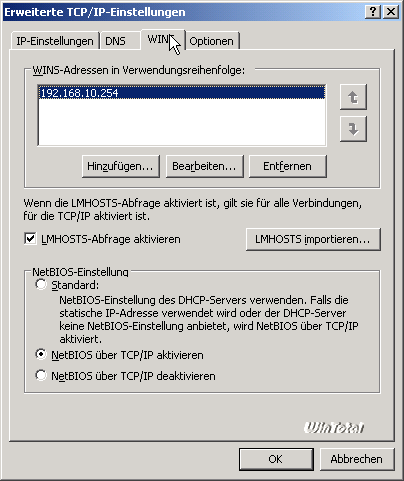Go to the Optionen tab

click(212, 41)
